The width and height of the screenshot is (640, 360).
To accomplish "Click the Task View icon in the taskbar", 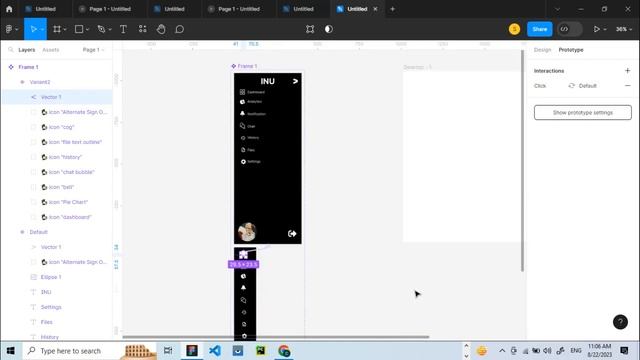I will (x=168, y=350).
